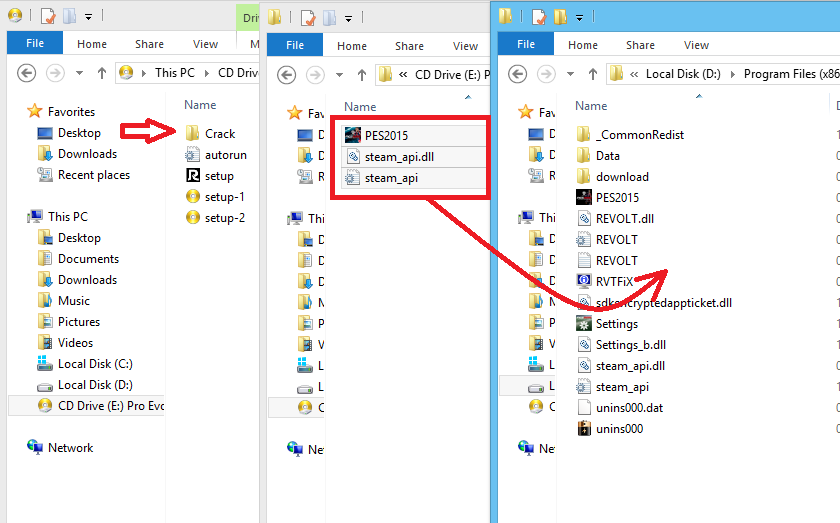840x523 pixels.
Task: Select the RVTFiX file
Action: point(605,281)
